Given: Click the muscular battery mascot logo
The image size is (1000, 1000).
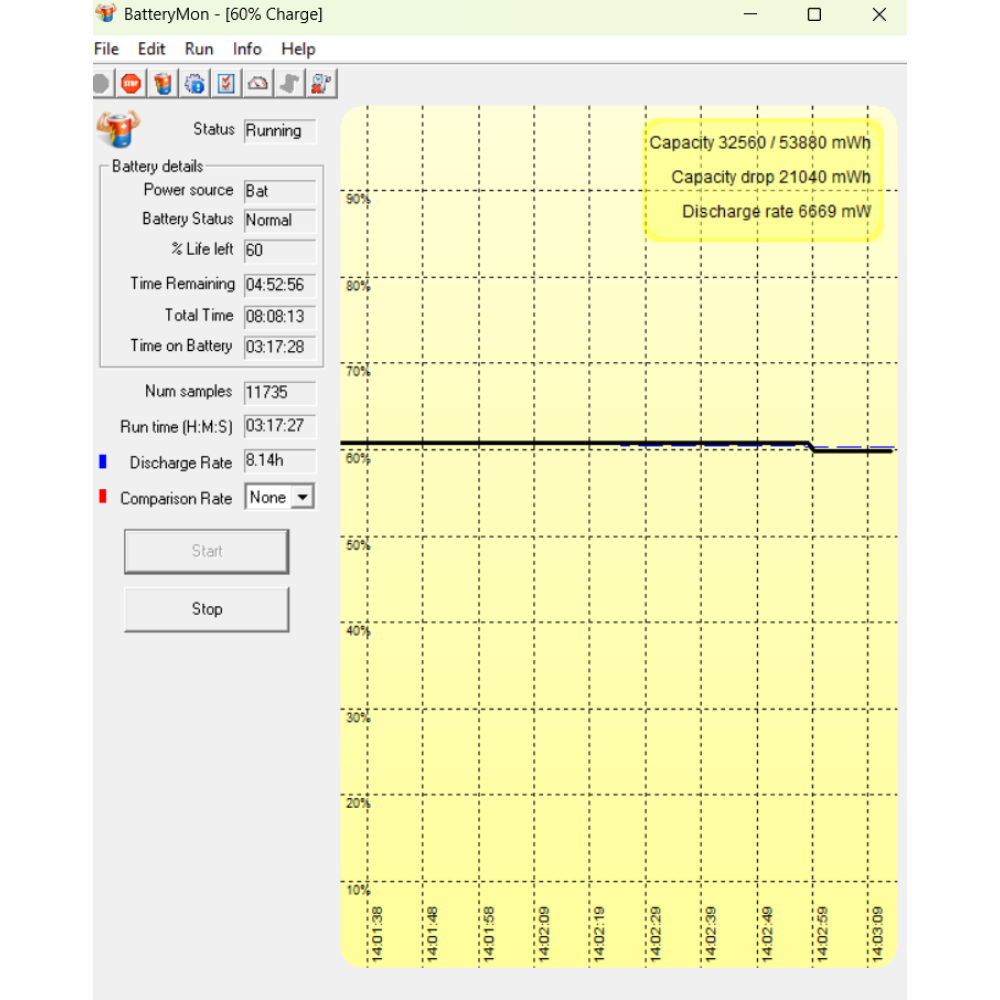Looking at the screenshot, I should (118, 129).
